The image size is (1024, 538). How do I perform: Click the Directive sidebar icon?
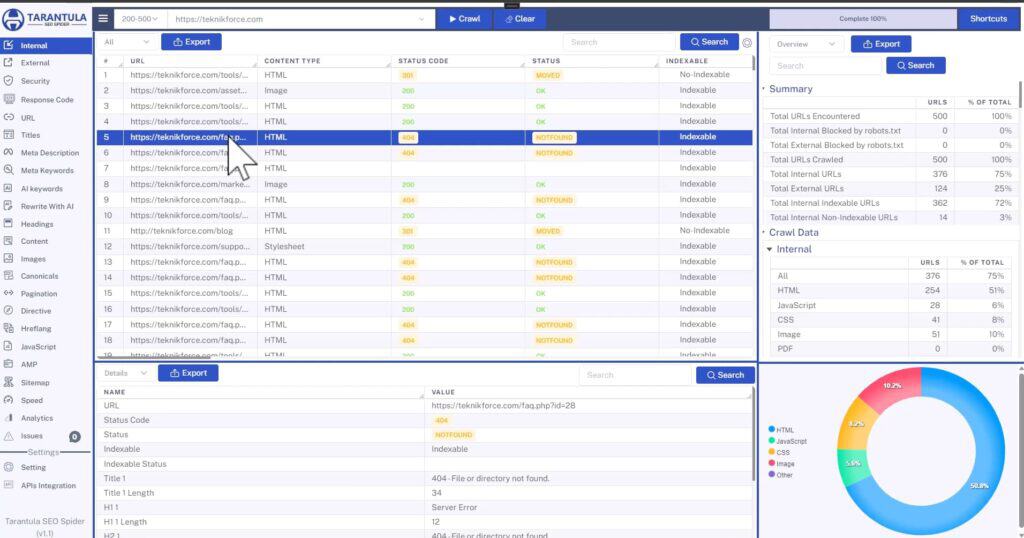(8, 311)
